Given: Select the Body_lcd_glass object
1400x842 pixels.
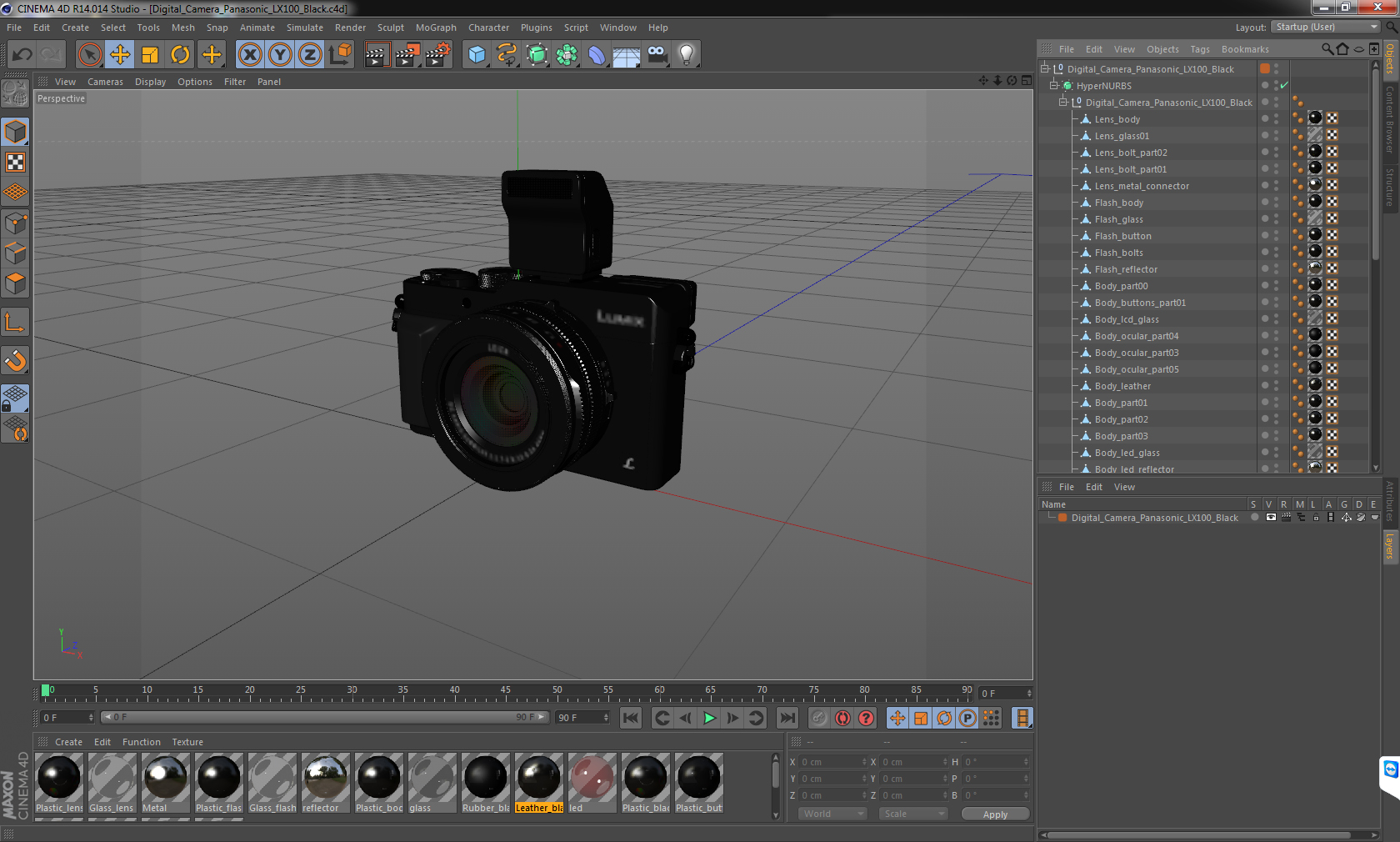Looking at the screenshot, I should click(1127, 319).
